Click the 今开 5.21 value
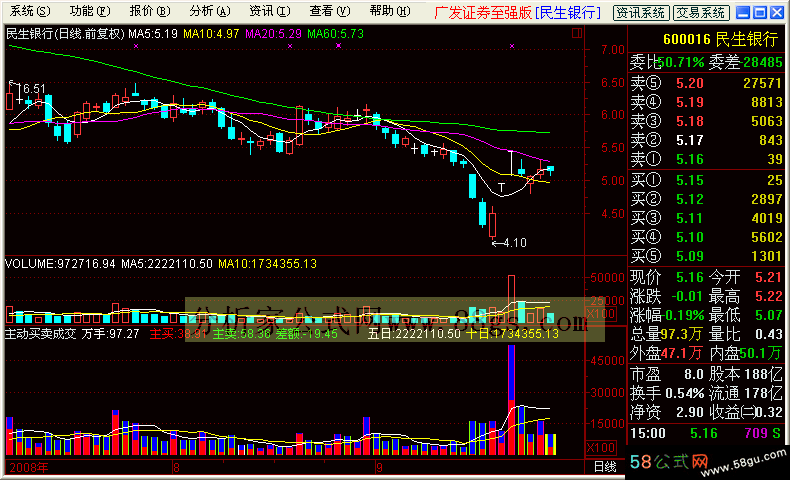Screen dimensions: 790x480 (x=768, y=278)
